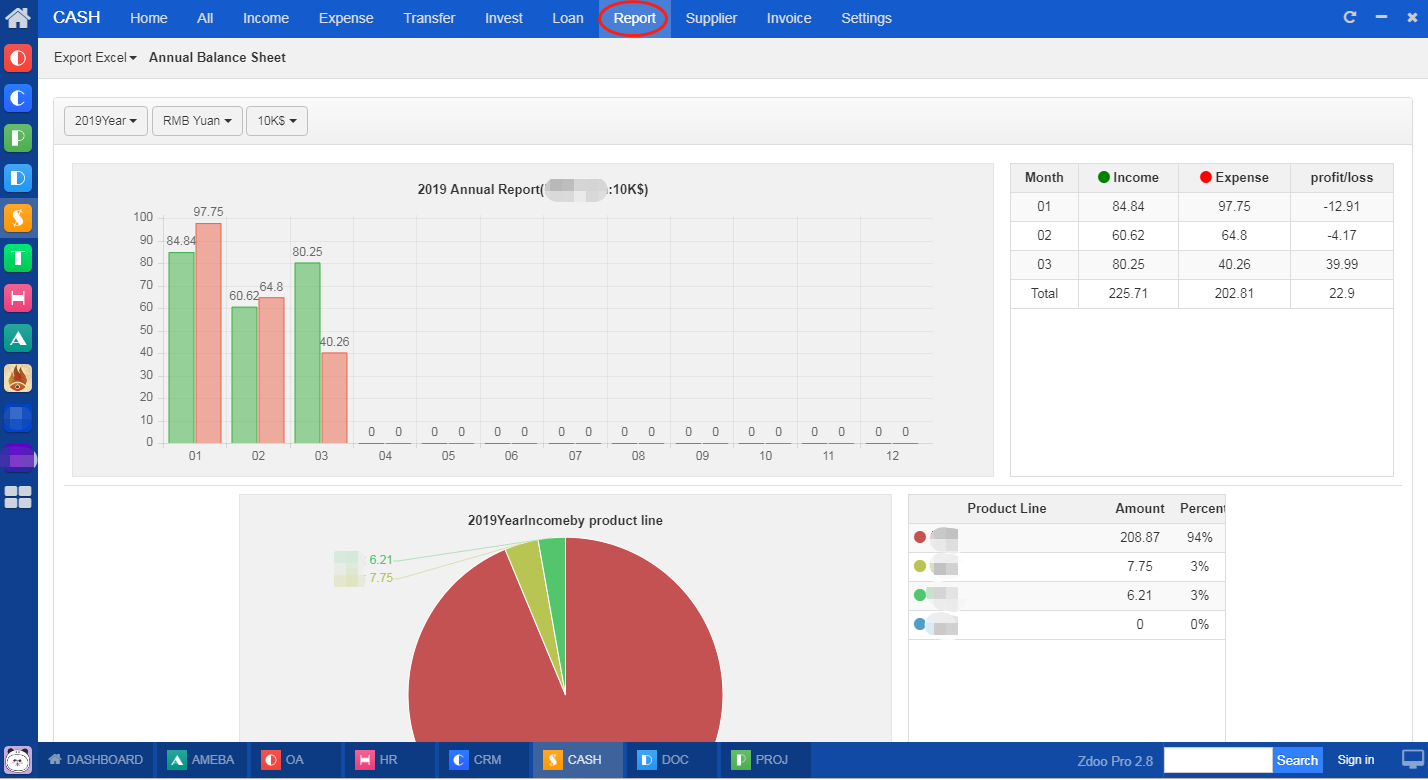Click the February expense bar 64.8
Image resolution: width=1428 pixels, height=780 pixels.
coord(271,370)
